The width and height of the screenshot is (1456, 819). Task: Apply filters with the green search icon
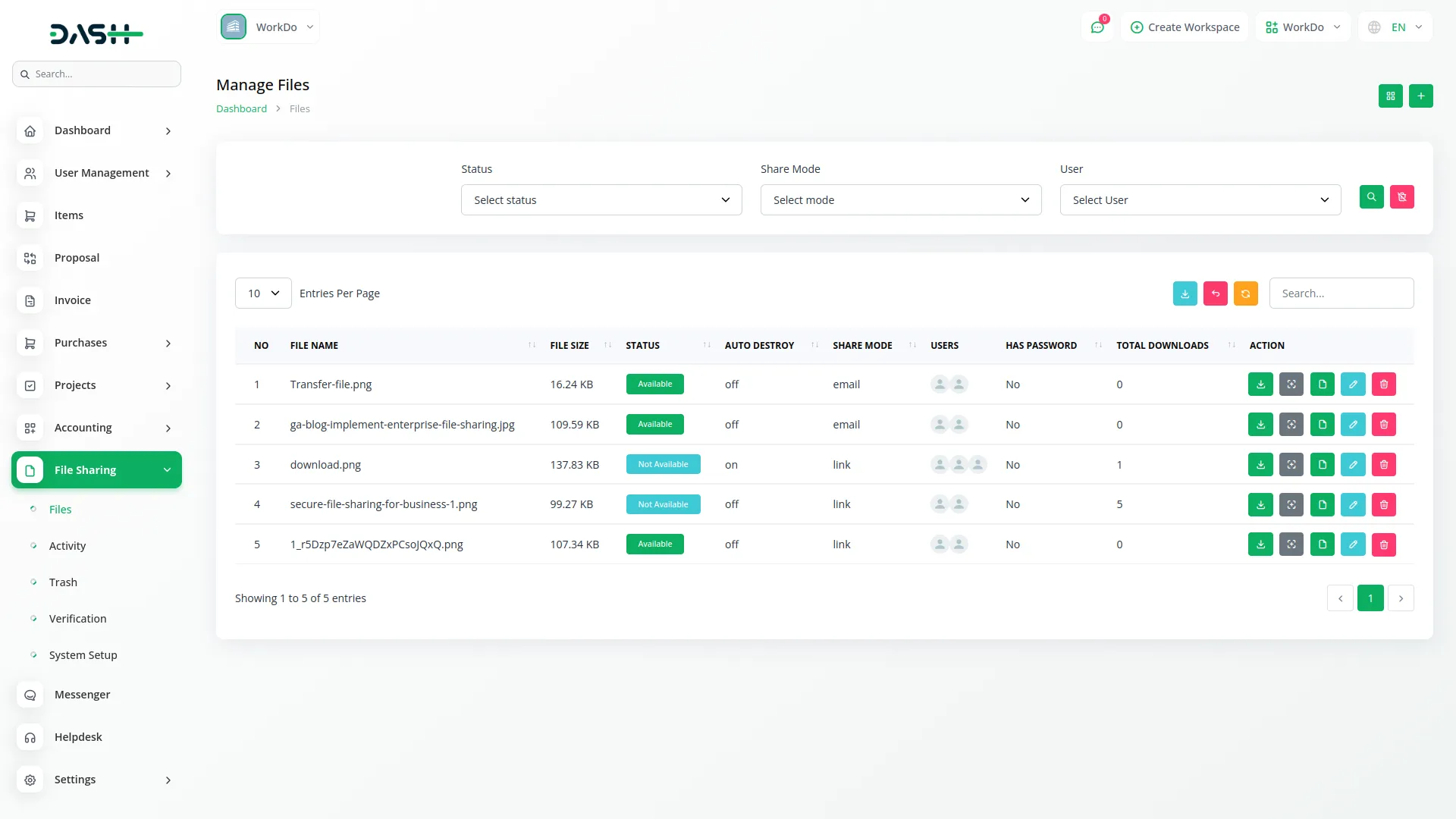coord(1371,197)
